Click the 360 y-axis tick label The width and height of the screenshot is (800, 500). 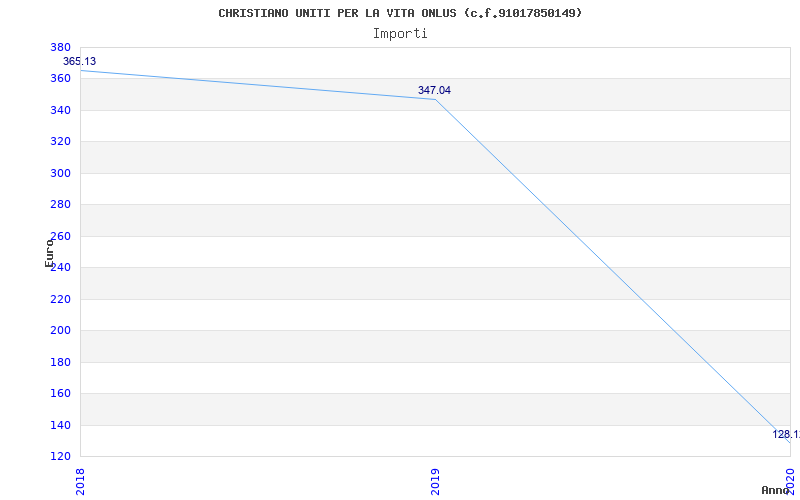(60, 79)
